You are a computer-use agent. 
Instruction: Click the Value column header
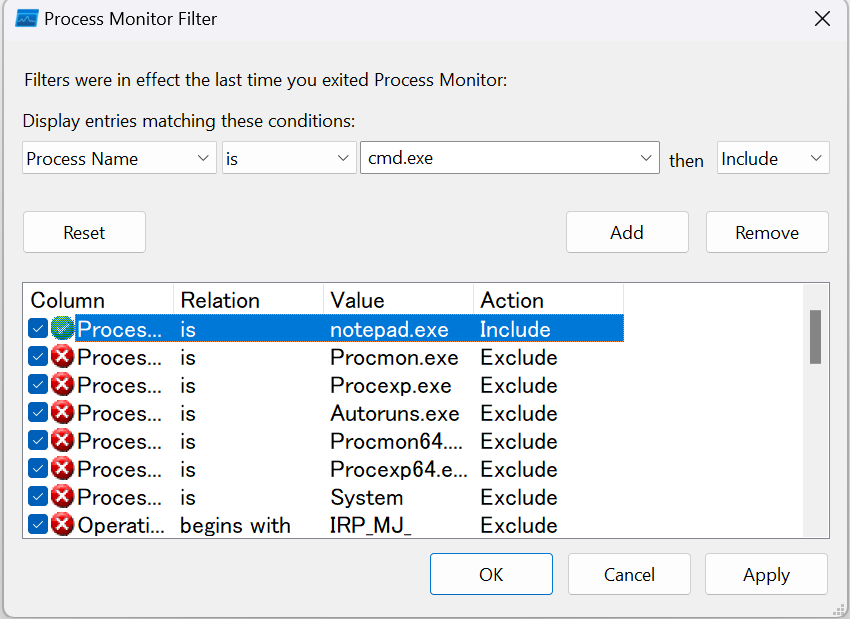pyautogui.click(x=398, y=300)
